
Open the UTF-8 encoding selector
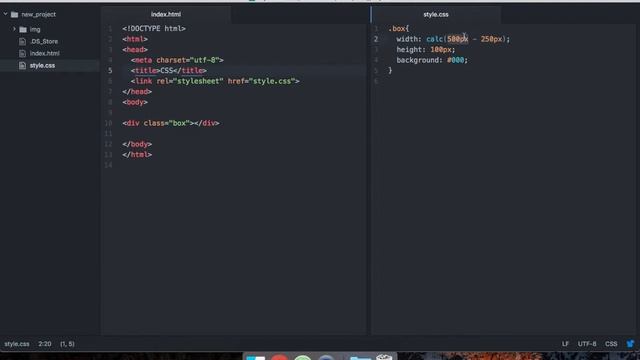[587, 344]
